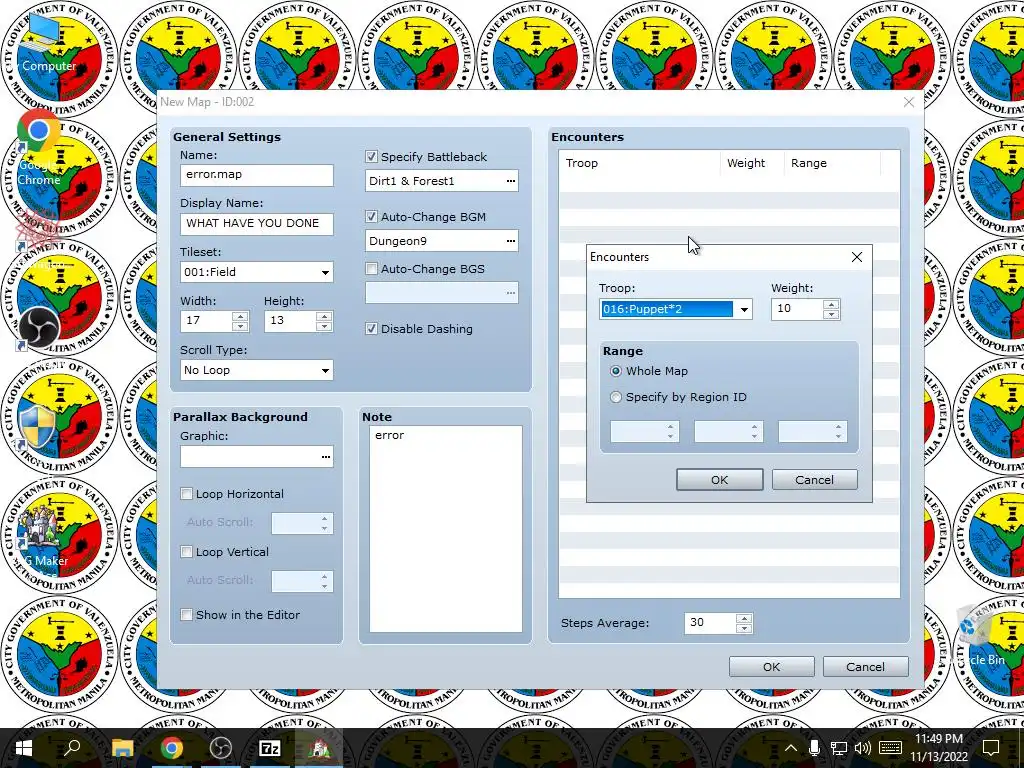The height and width of the screenshot is (768, 1024).
Task: Select Whole Map range option
Action: (x=616, y=371)
